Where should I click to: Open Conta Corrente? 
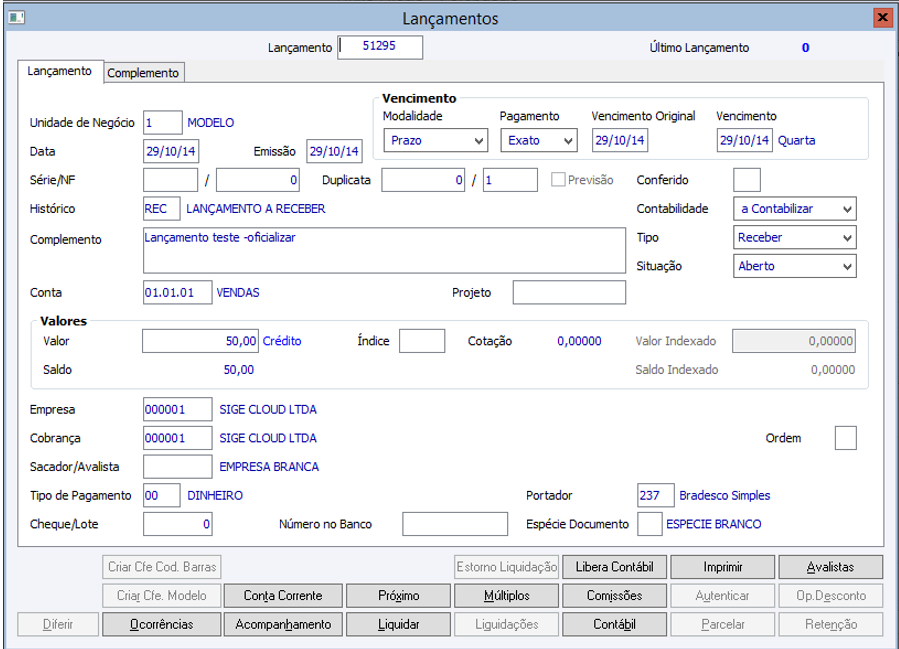click(284, 595)
